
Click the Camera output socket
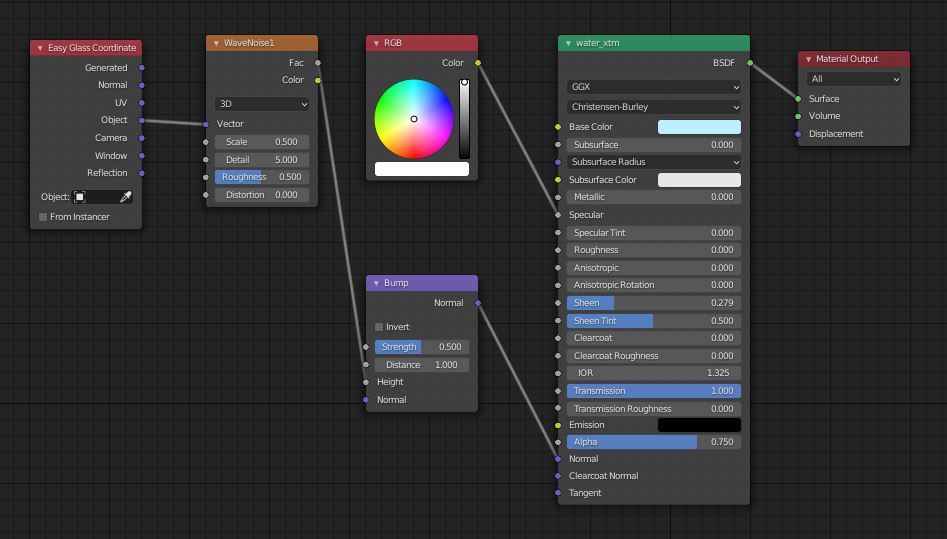[x=142, y=138]
